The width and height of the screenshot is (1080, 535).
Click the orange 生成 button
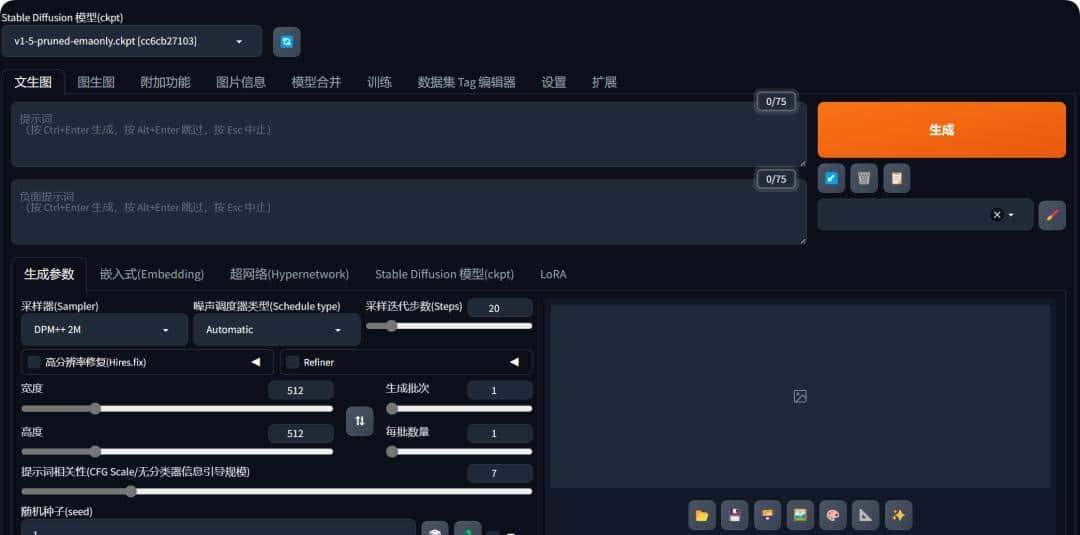[942, 130]
